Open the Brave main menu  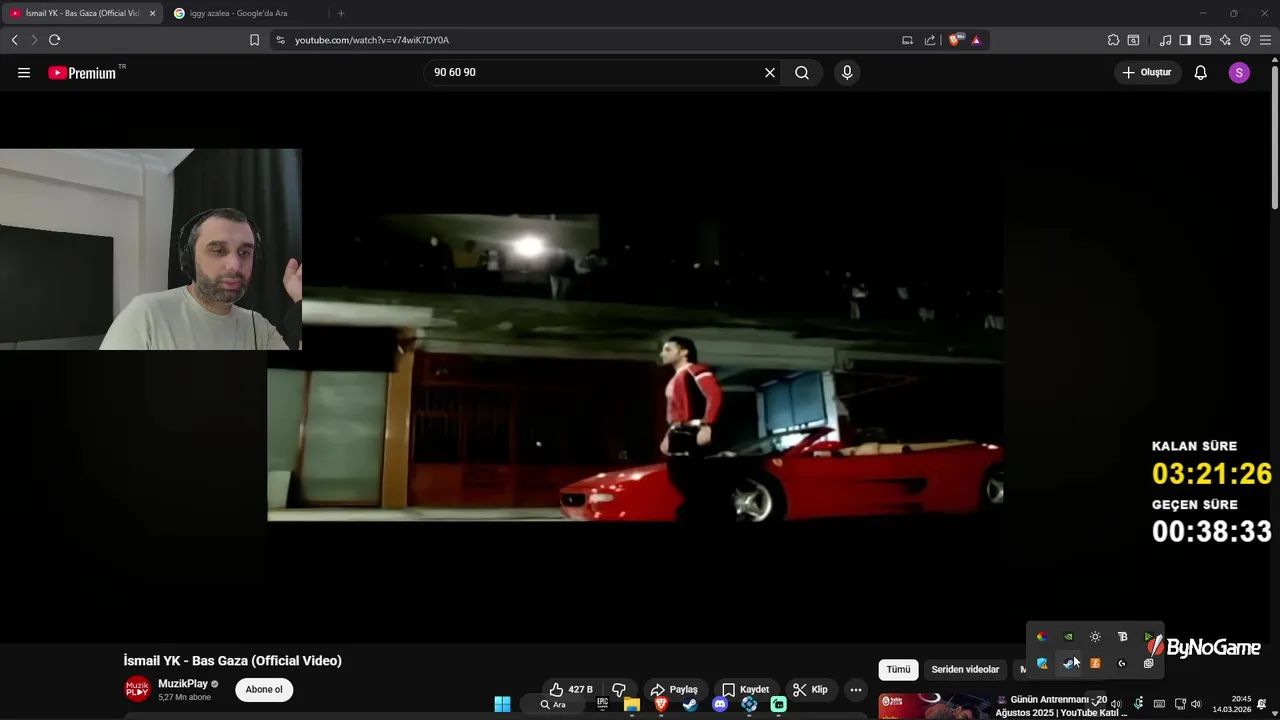[x=1265, y=40]
